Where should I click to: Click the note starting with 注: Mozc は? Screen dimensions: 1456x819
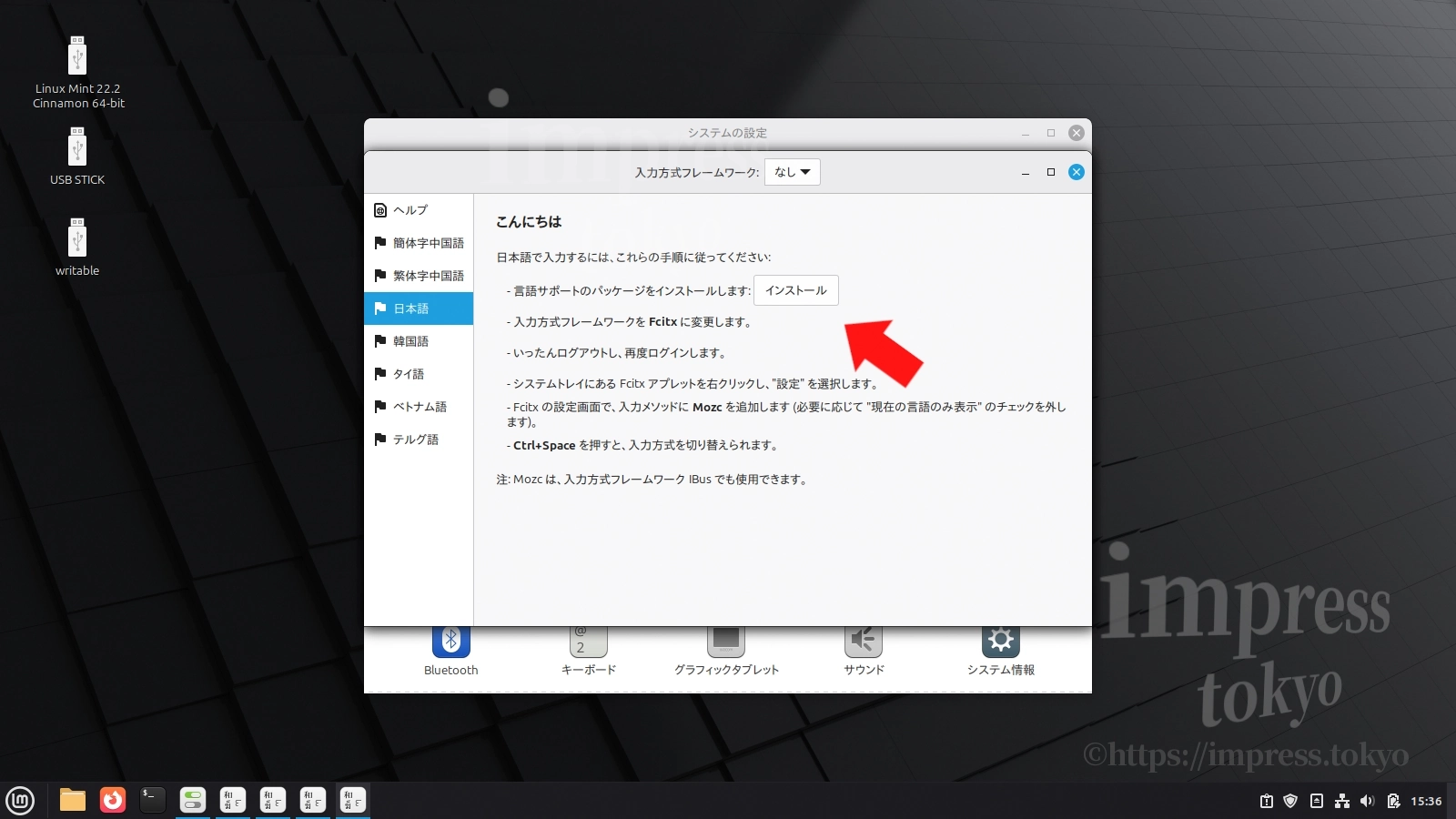point(652,479)
